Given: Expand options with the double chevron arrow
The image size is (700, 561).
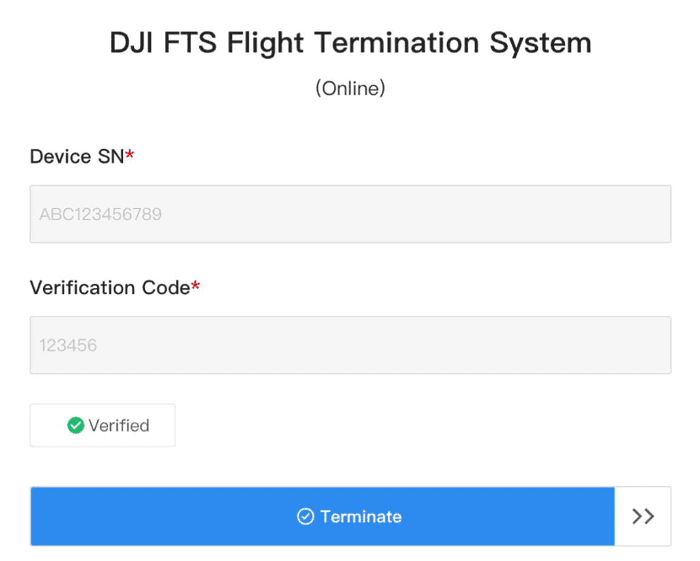Looking at the screenshot, I should [643, 517].
